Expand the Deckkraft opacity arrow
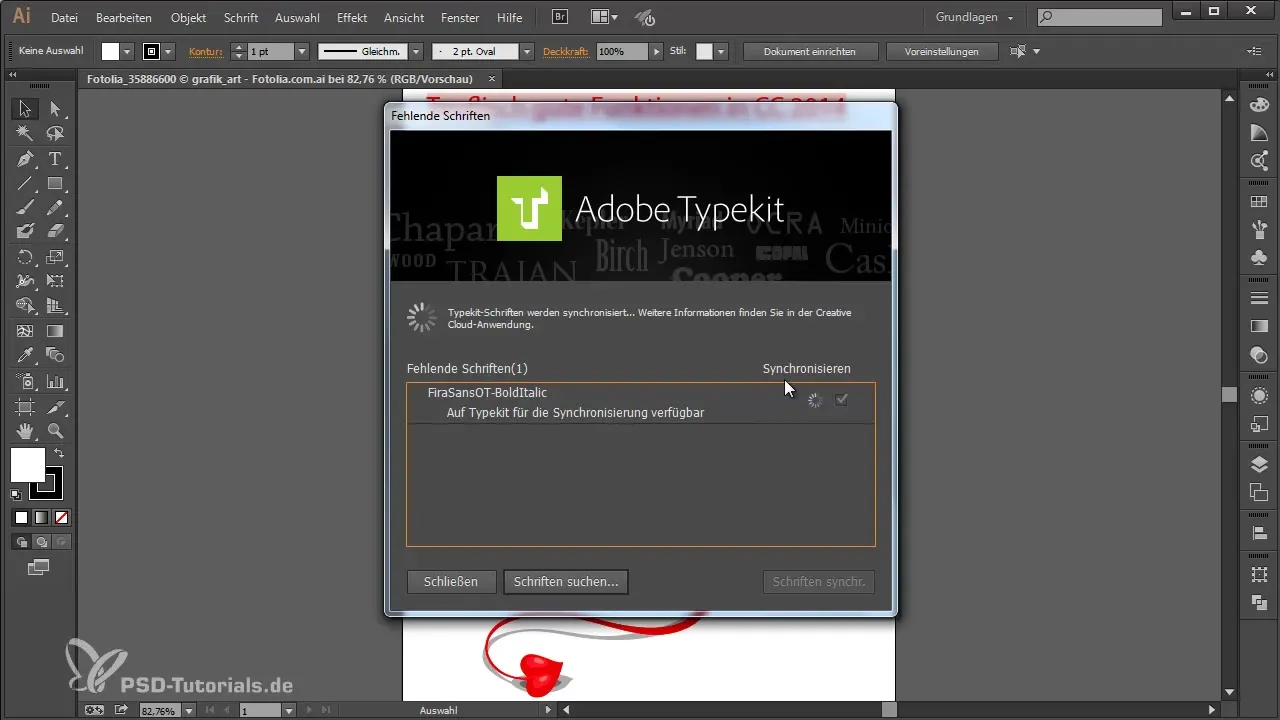The width and height of the screenshot is (1280, 720). pos(656,51)
